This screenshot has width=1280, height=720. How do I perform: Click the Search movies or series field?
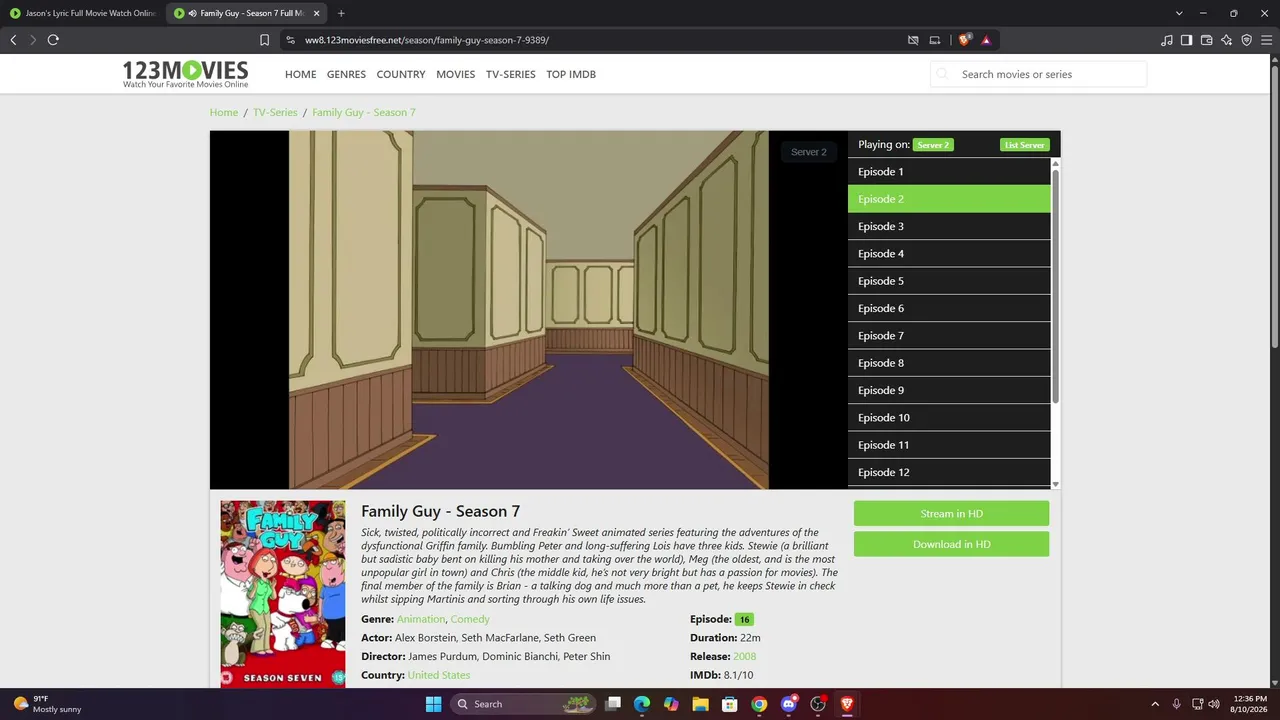click(1038, 74)
